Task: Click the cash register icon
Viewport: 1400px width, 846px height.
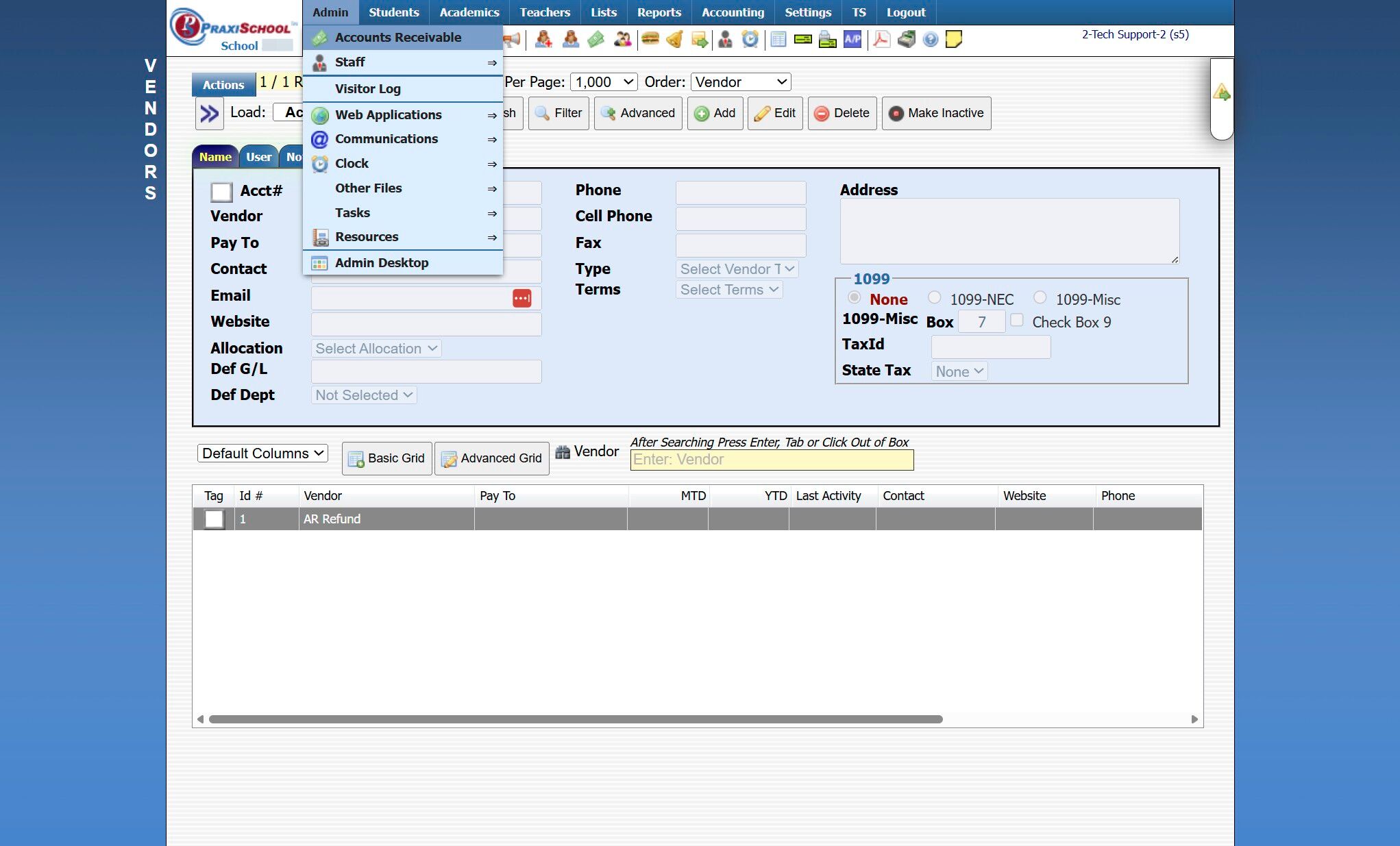Action: [x=906, y=39]
